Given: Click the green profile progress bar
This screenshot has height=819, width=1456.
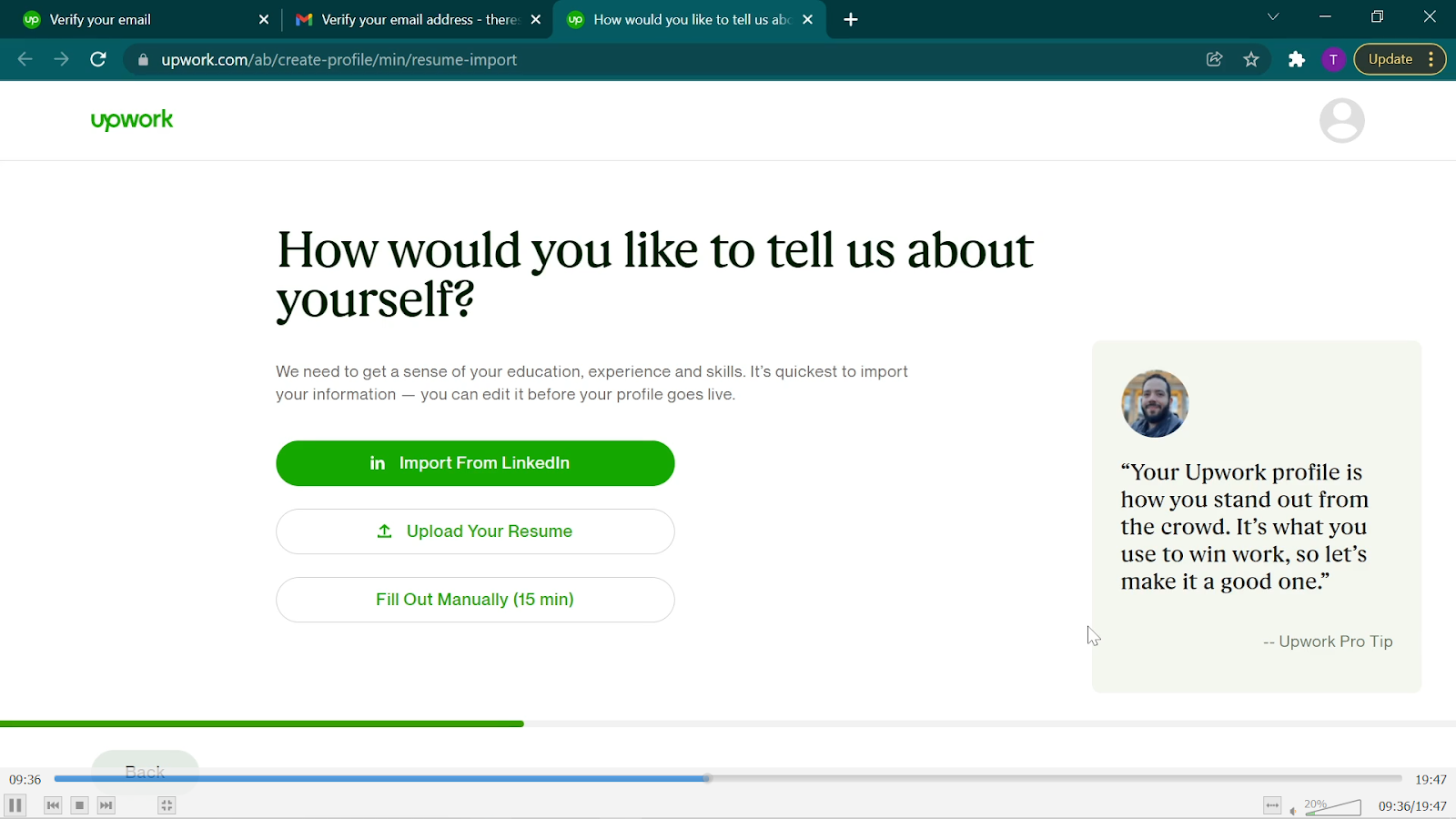Looking at the screenshot, I should click(262, 723).
